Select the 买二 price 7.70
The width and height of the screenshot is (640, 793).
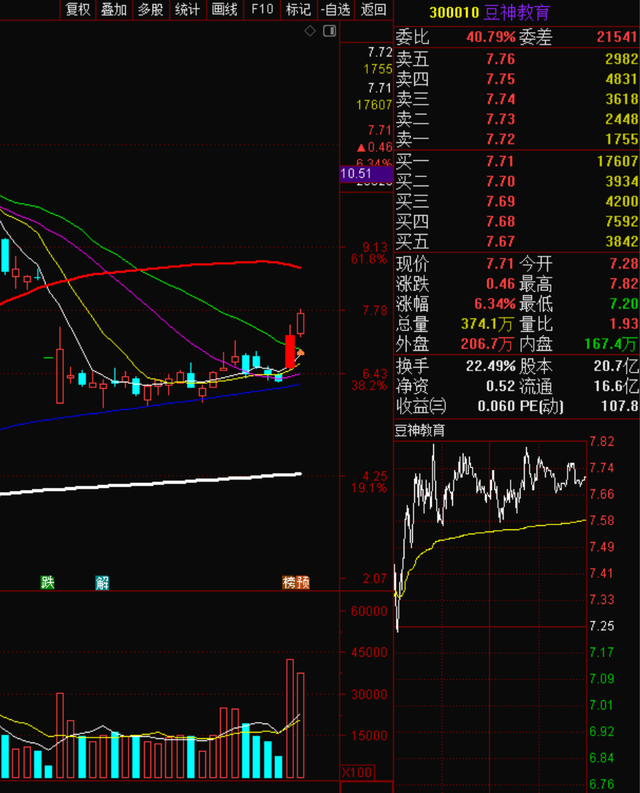[500, 182]
